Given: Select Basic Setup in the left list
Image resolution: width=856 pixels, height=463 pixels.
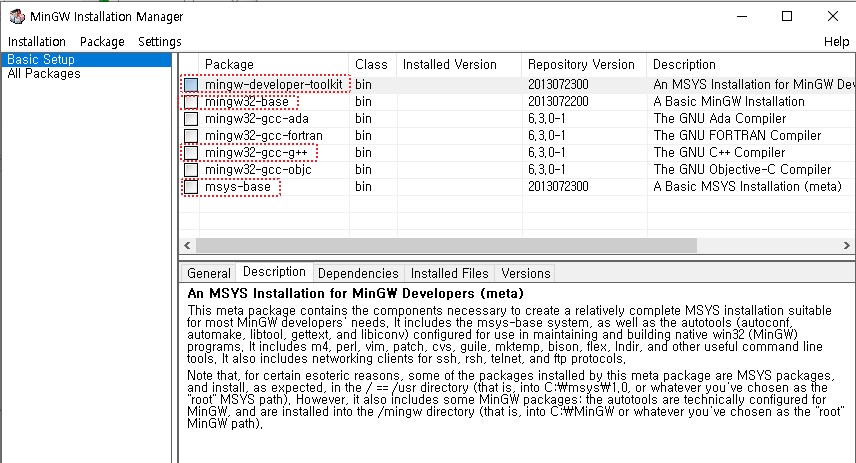Looking at the screenshot, I should pyautogui.click(x=86, y=60).
